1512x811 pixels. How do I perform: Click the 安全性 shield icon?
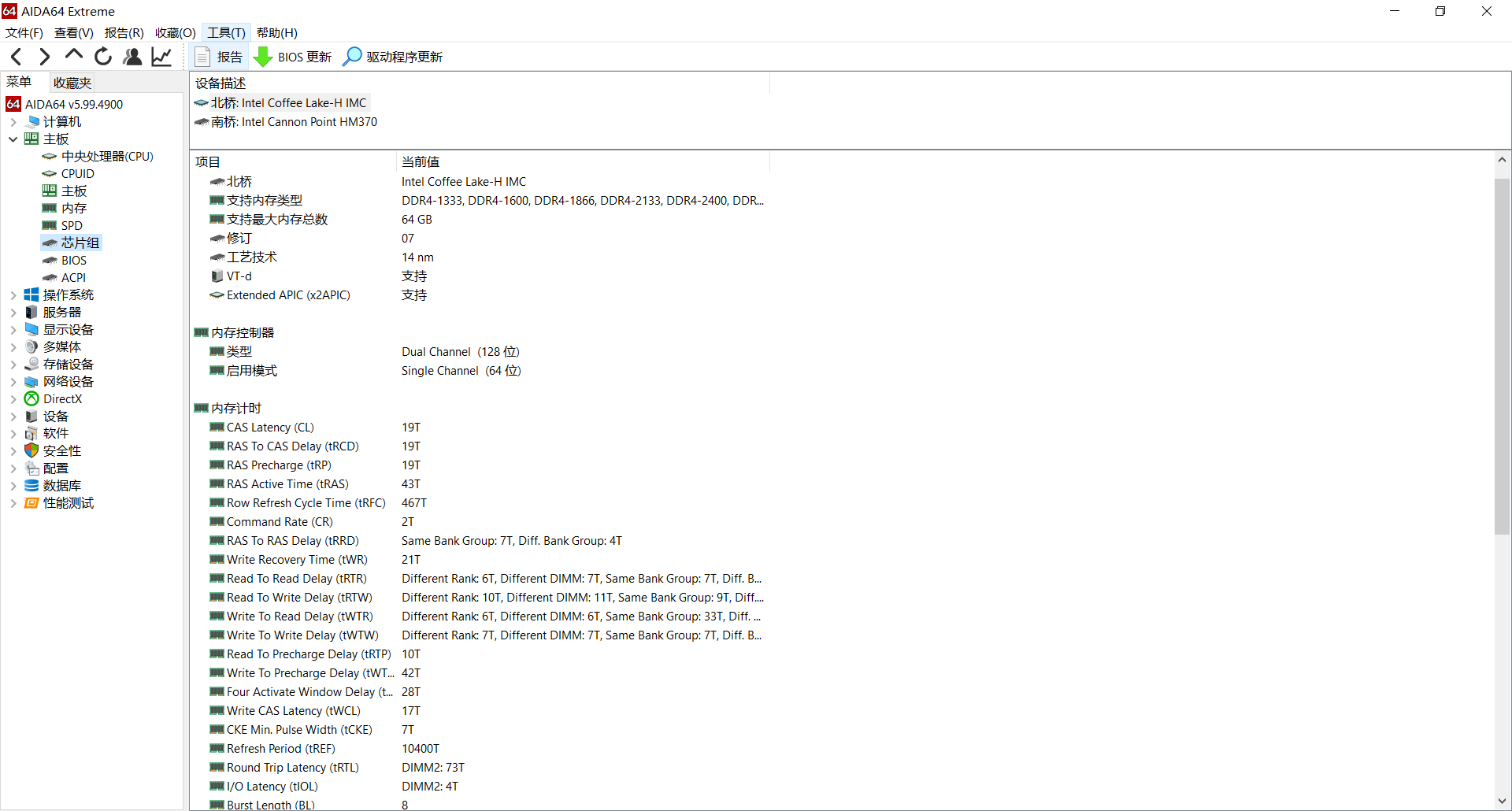click(x=31, y=451)
